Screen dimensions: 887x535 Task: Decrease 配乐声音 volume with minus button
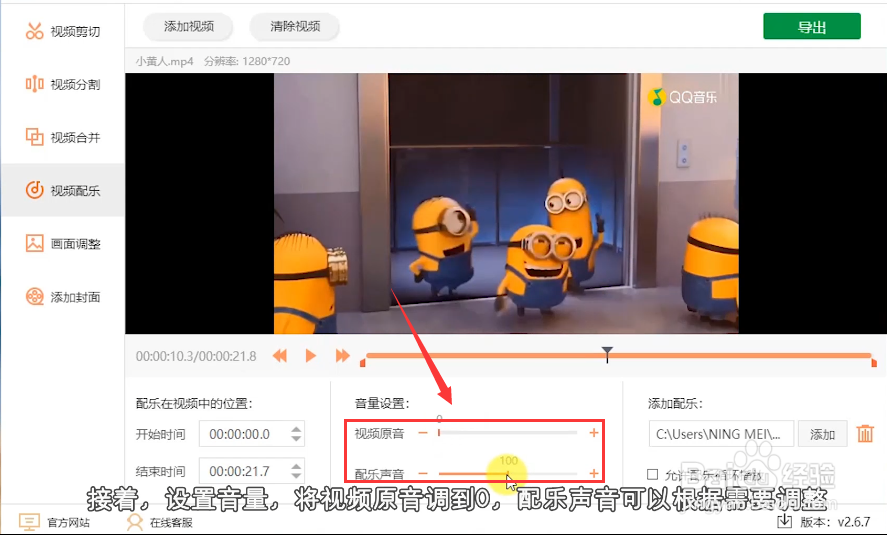point(423,474)
